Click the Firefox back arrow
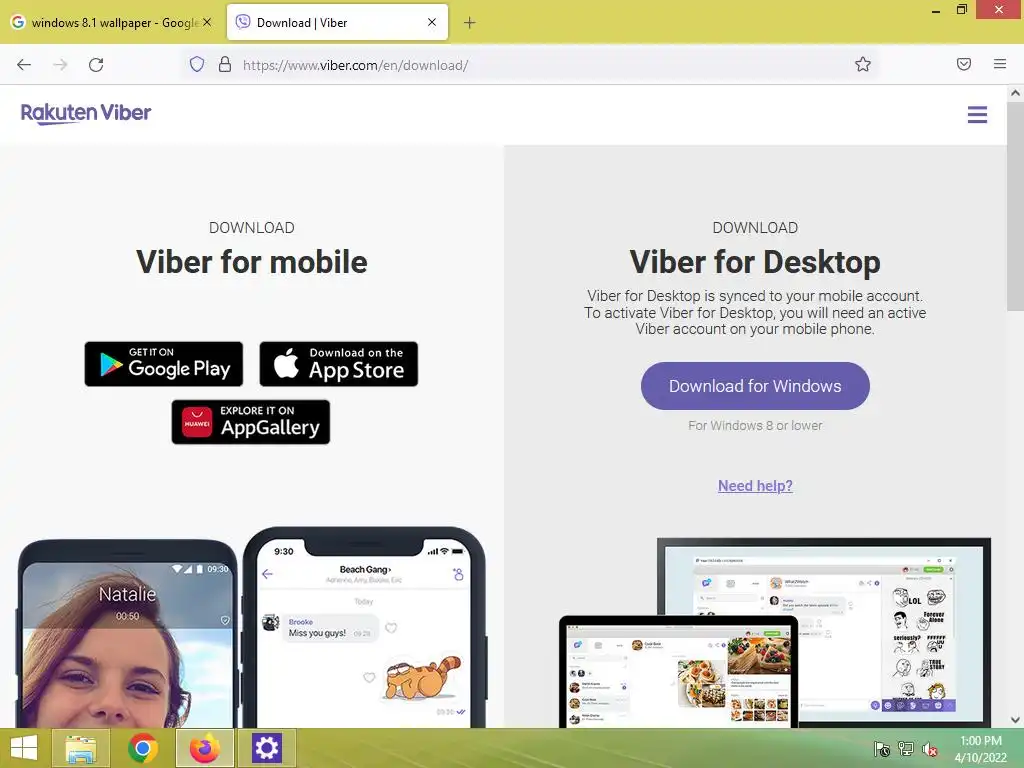The width and height of the screenshot is (1024, 768). (24, 65)
